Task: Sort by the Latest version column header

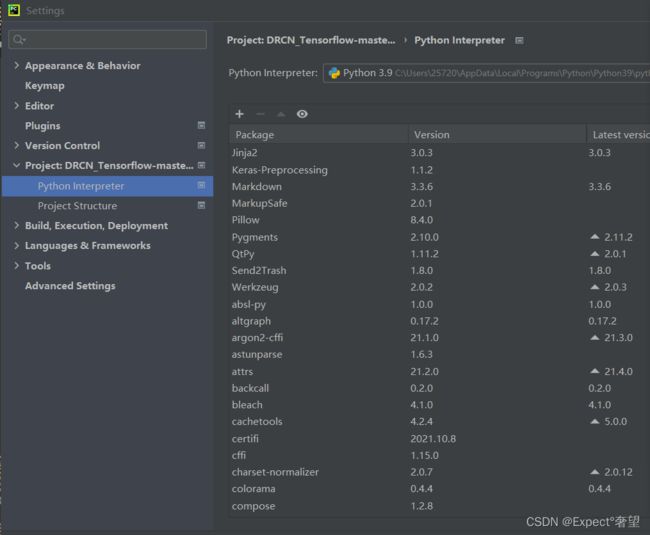Action: [x=618, y=135]
